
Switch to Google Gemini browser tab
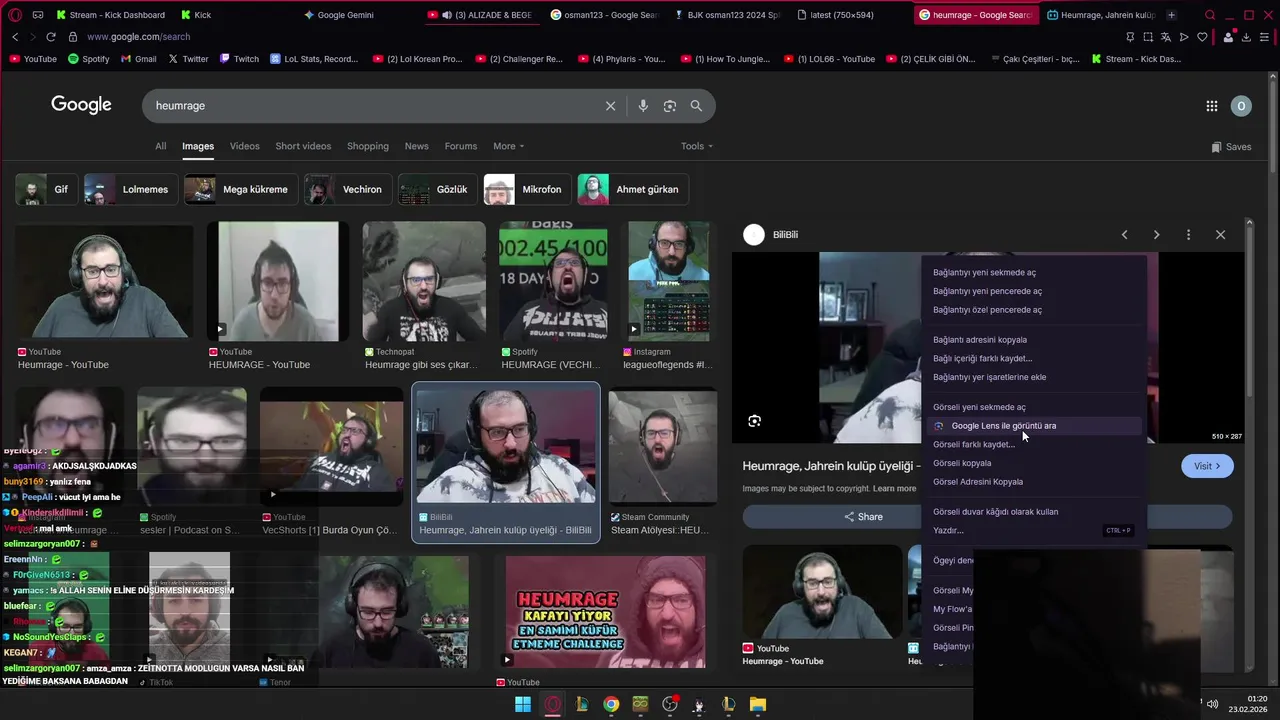tap(338, 15)
